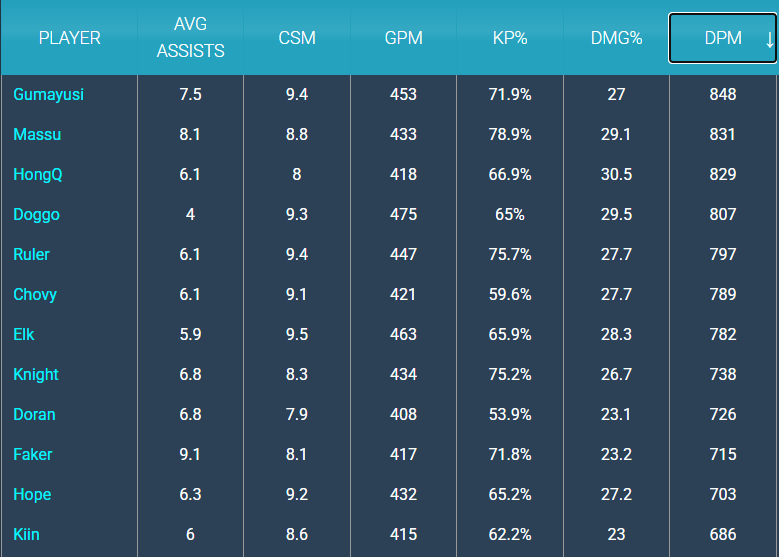Click the KP% column header
This screenshot has width=779, height=557.
(x=510, y=38)
